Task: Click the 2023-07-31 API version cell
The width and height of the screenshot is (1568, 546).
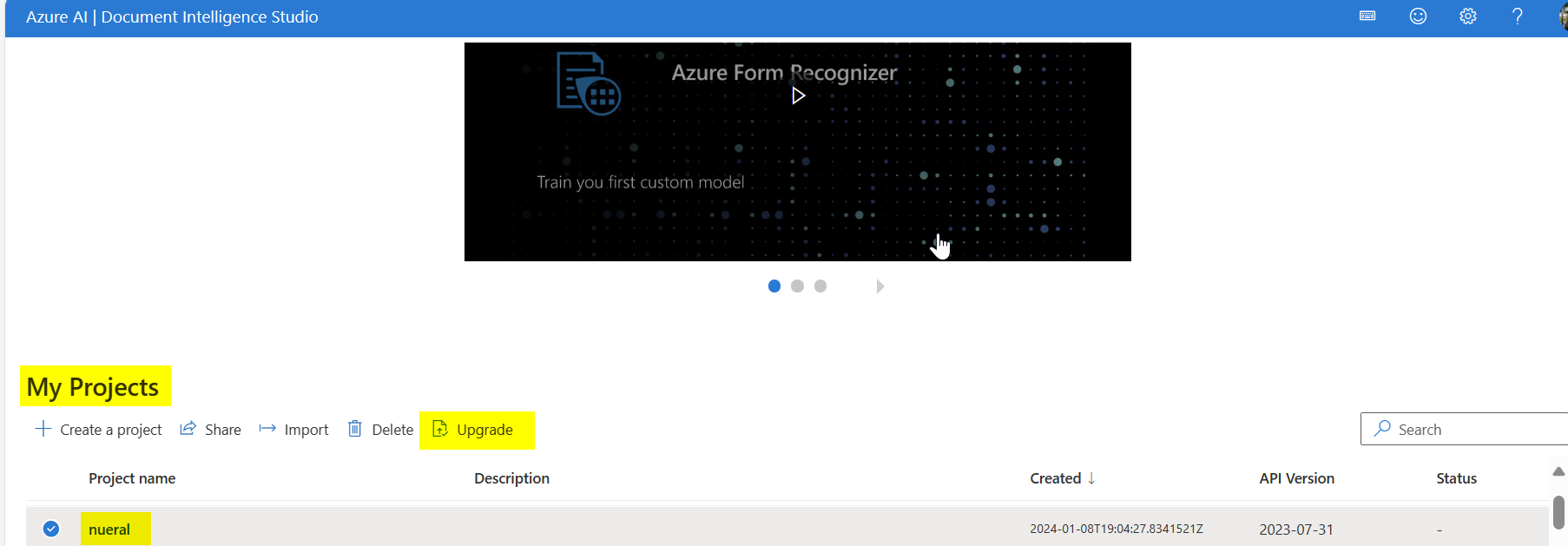Action: pos(1296,530)
